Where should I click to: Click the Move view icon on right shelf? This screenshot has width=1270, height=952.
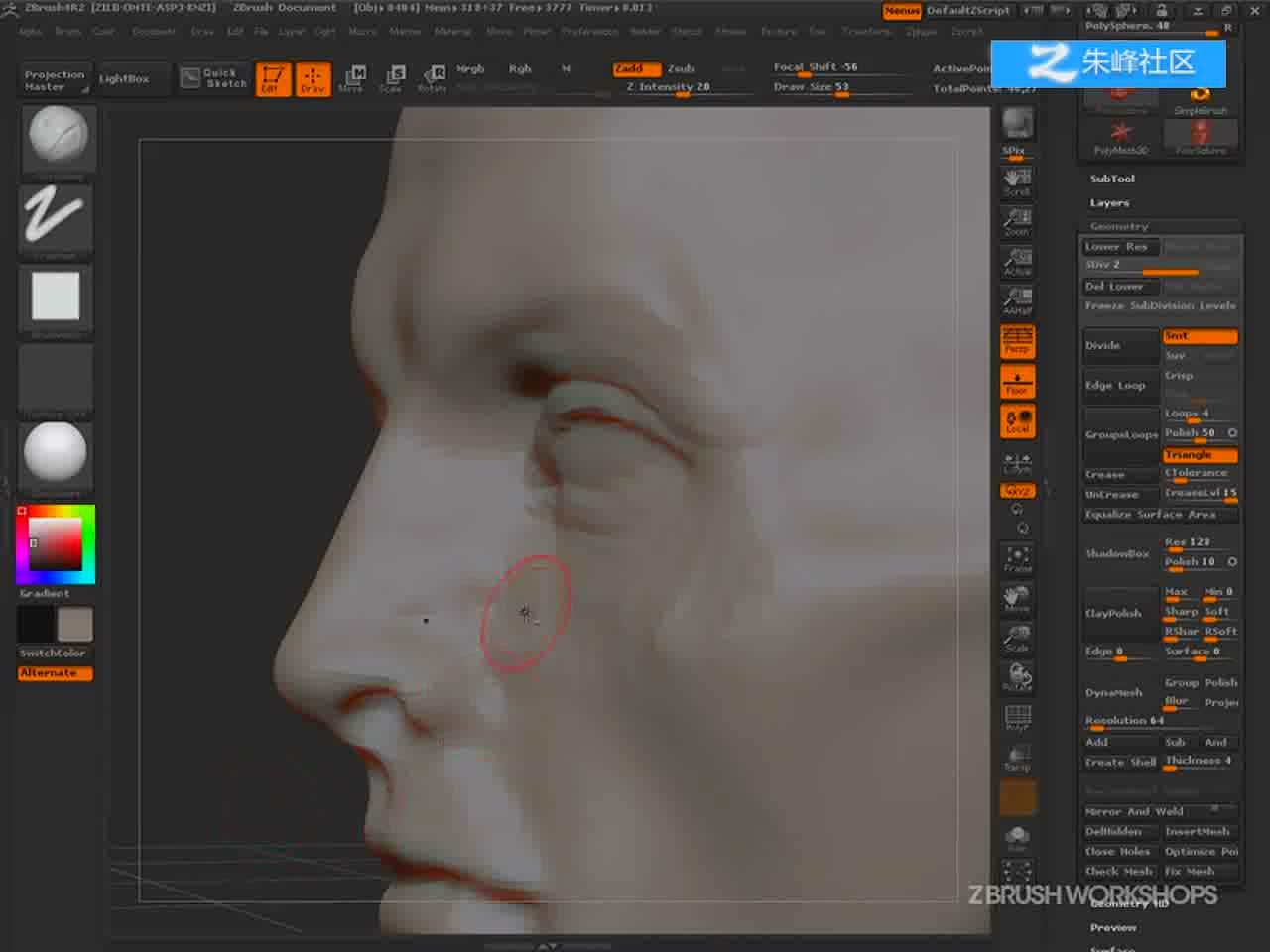1017,599
